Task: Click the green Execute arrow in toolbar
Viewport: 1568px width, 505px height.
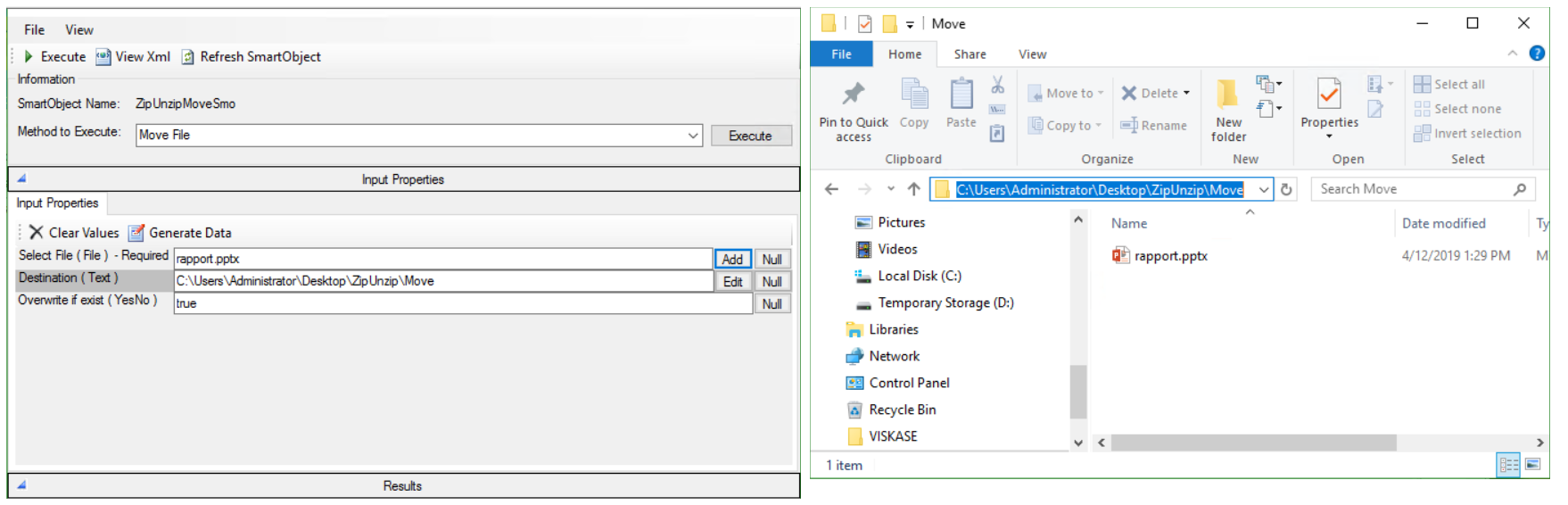Action: coord(29,56)
